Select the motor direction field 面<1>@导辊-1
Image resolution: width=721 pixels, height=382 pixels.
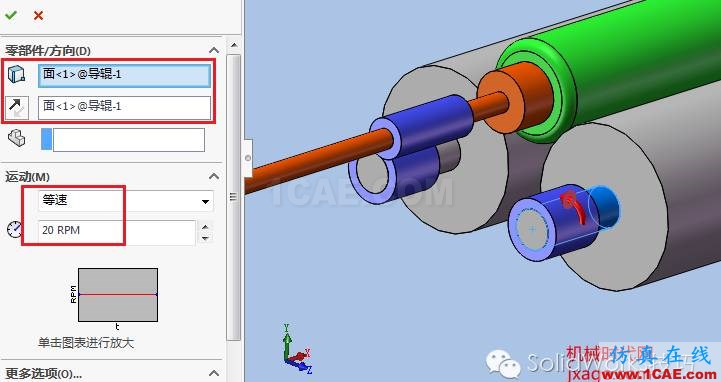tap(124, 108)
